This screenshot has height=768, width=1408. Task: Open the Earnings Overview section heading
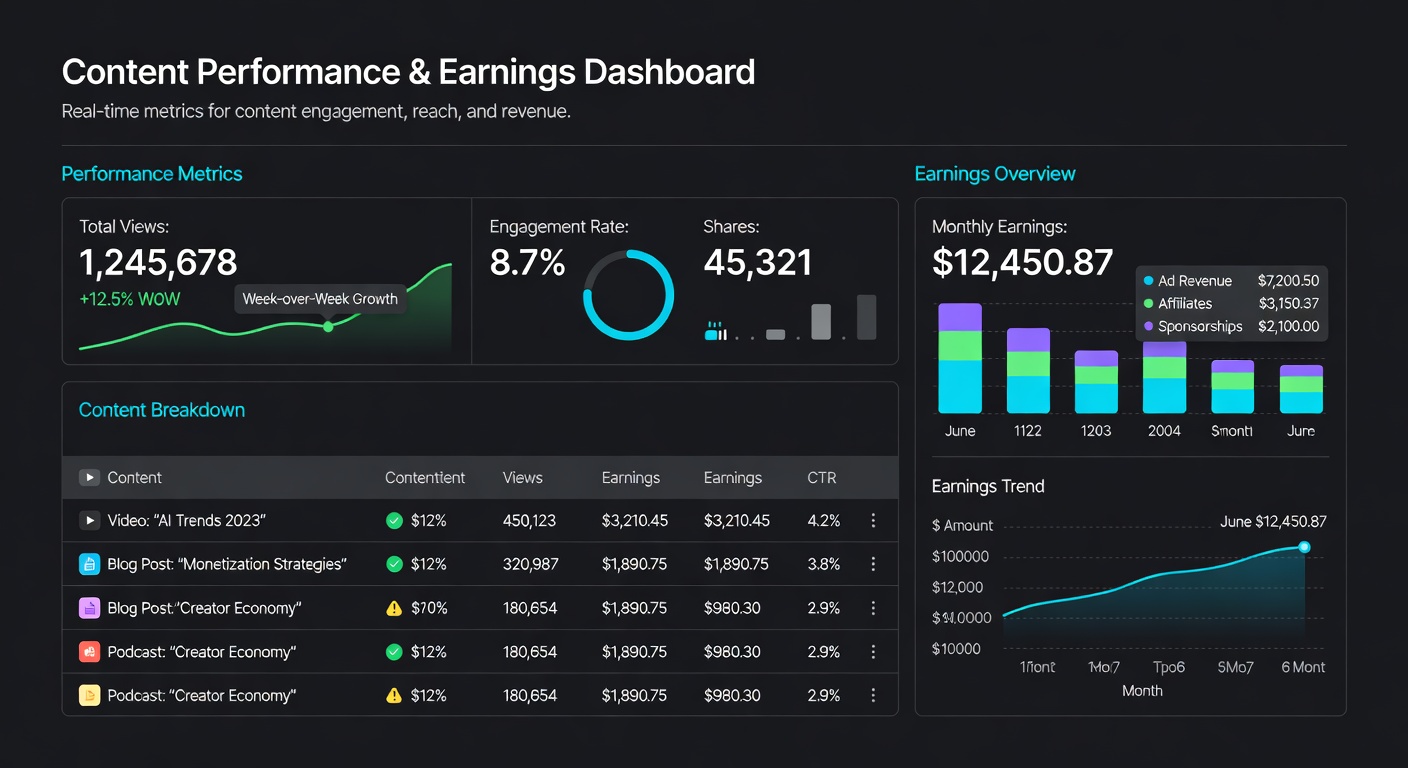tap(995, 174)
